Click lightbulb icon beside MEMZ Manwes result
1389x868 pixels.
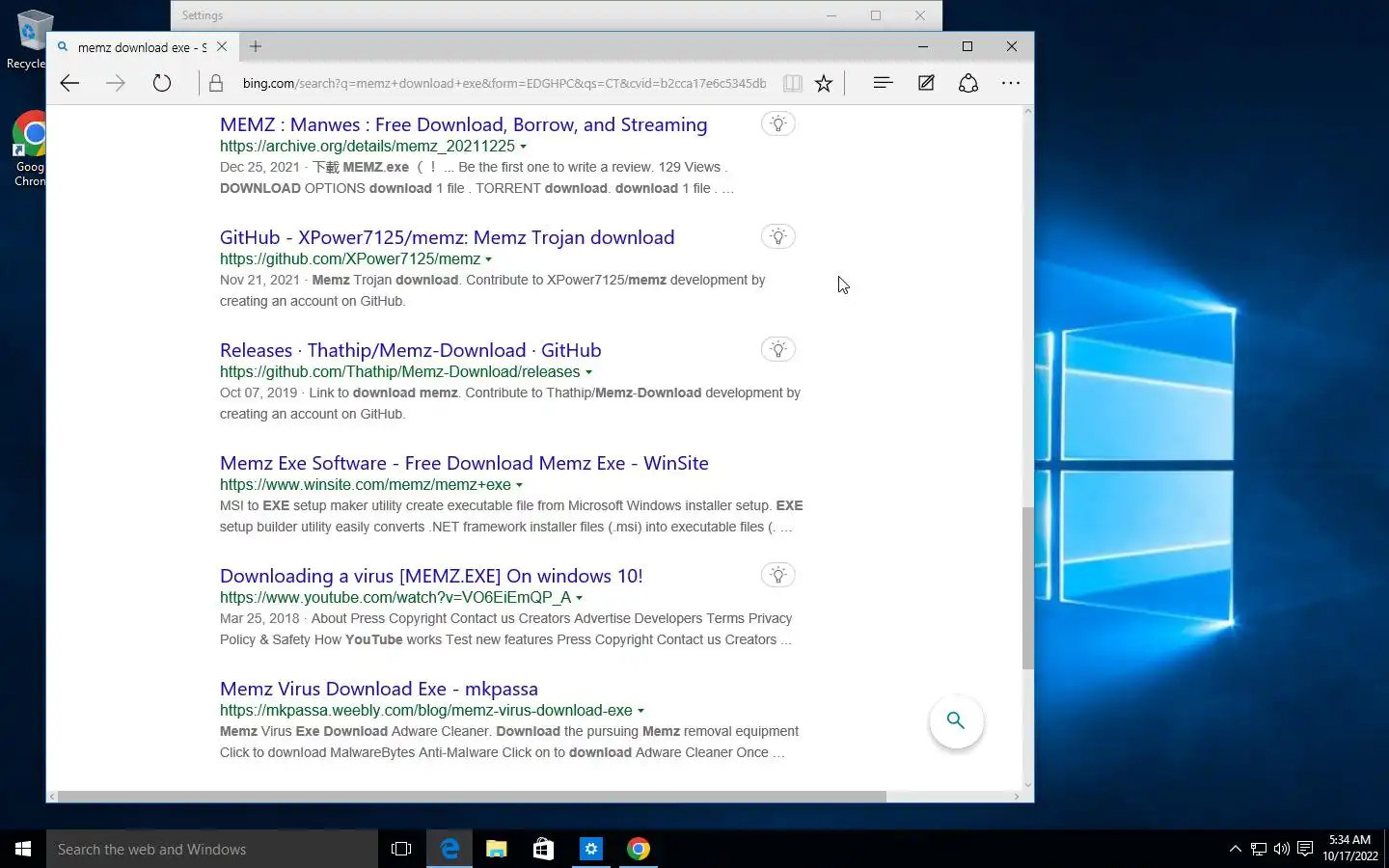click(x=778, y=123)
